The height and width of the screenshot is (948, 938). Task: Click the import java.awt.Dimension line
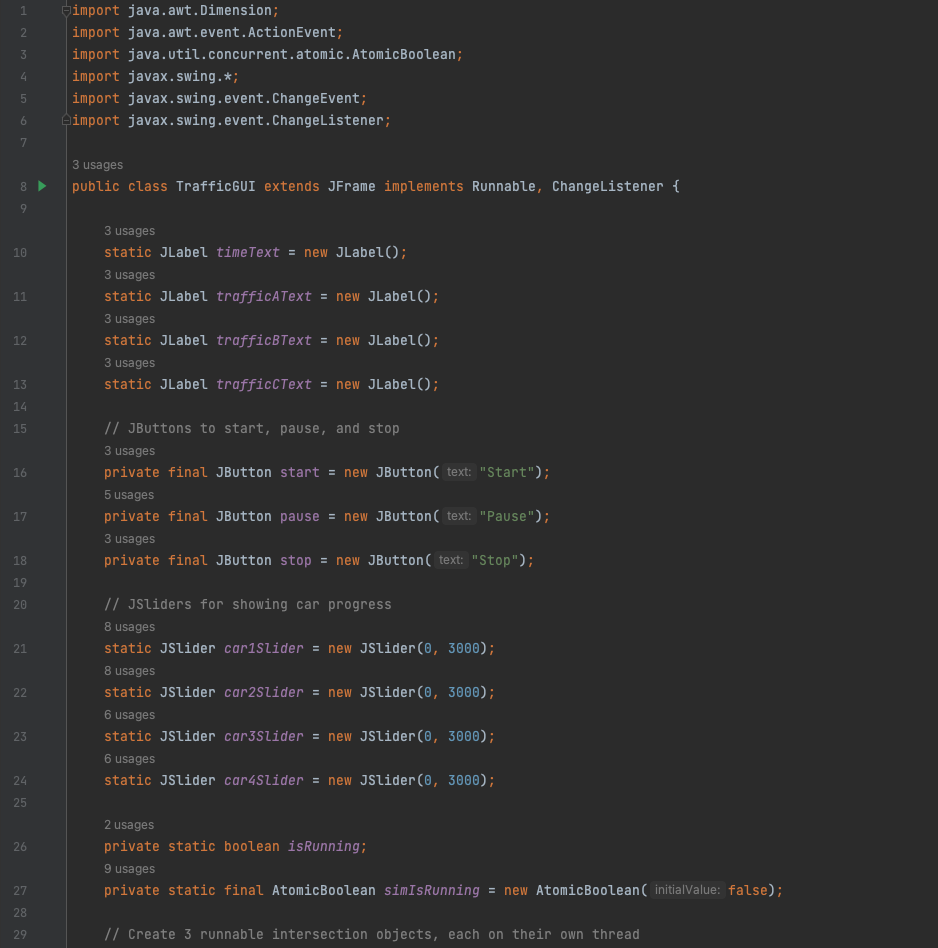pyautogui.click(x=175, y=10)
